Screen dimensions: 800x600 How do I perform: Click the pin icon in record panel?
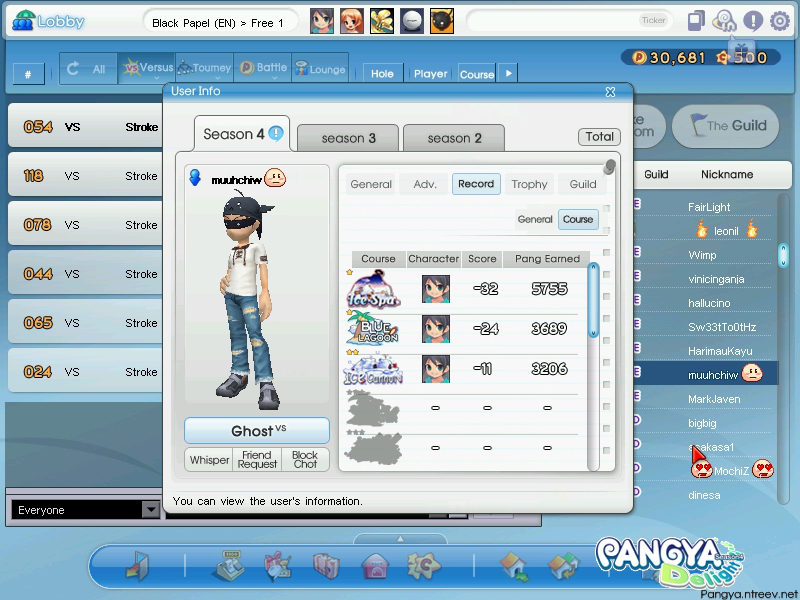[609, 167]
